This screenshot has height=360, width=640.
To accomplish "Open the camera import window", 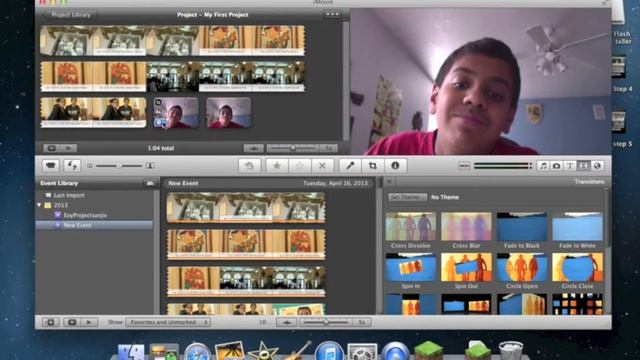I will pos(51,166).
